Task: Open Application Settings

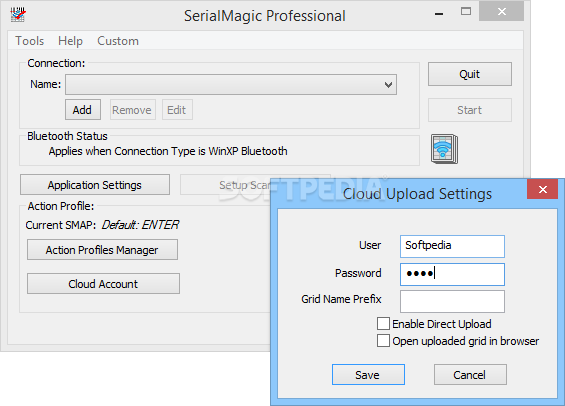Action: 95,185
